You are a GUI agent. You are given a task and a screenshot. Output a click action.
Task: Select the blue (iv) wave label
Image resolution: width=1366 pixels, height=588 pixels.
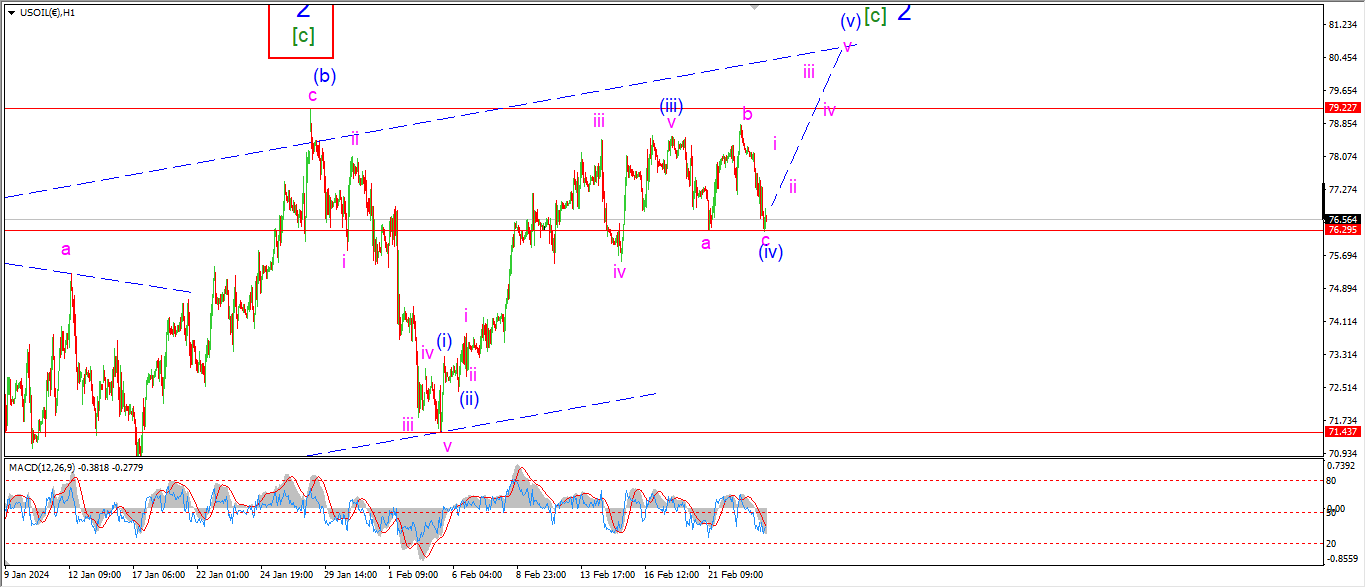(770, 253)
